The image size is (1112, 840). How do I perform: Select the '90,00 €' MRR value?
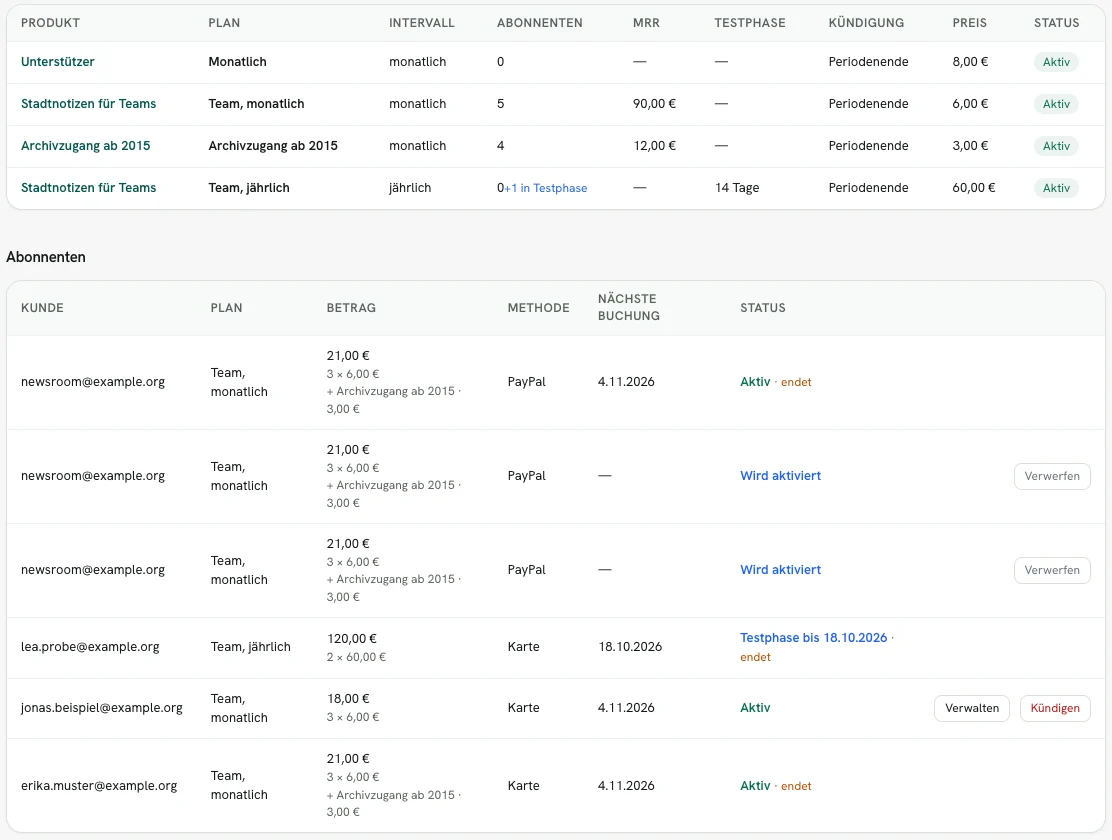tap(654, 104)
